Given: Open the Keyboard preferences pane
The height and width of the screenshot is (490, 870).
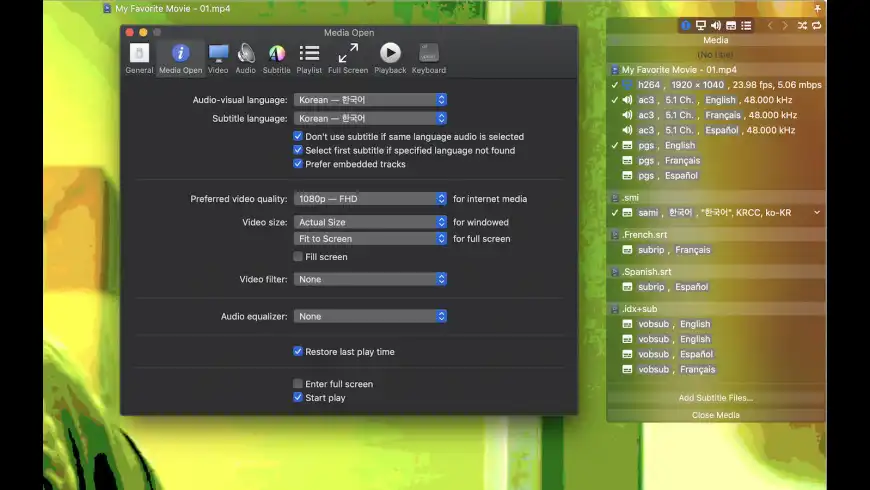Looking at the screenshot, I should [429, 58].
